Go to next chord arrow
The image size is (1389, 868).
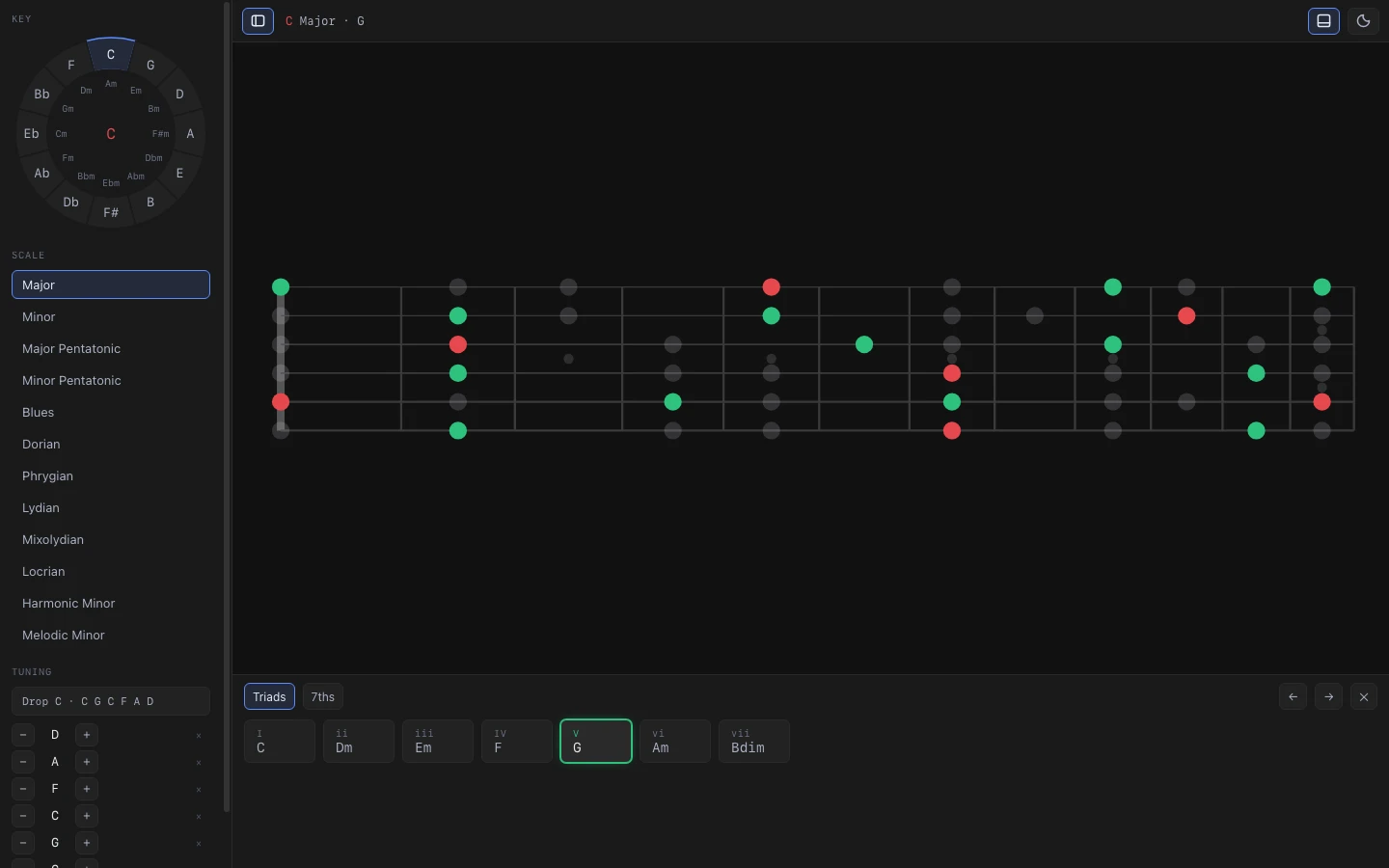1328,696
